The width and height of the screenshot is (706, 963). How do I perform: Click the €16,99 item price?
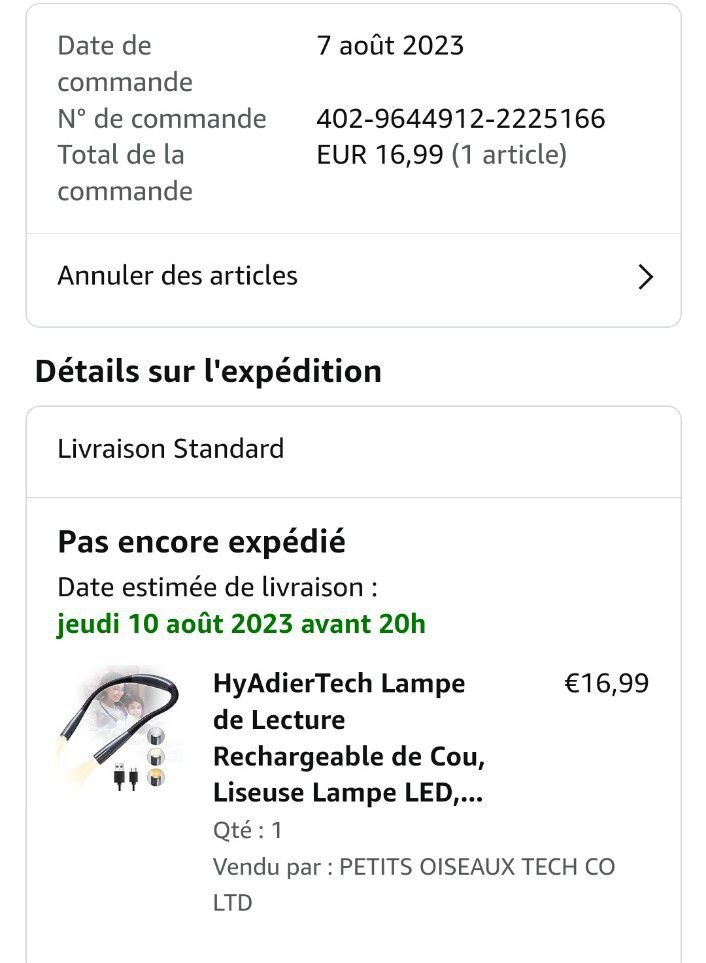tap(606, 684)
